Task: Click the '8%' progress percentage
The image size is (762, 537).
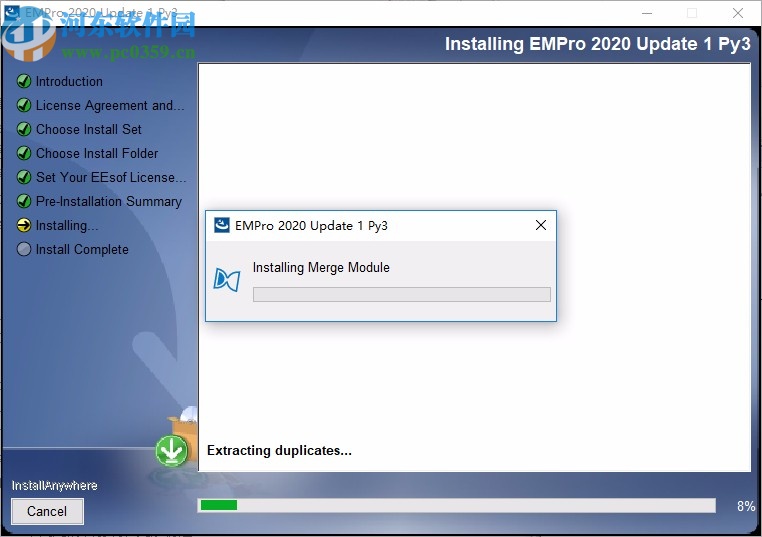Action: click(746, 506)
